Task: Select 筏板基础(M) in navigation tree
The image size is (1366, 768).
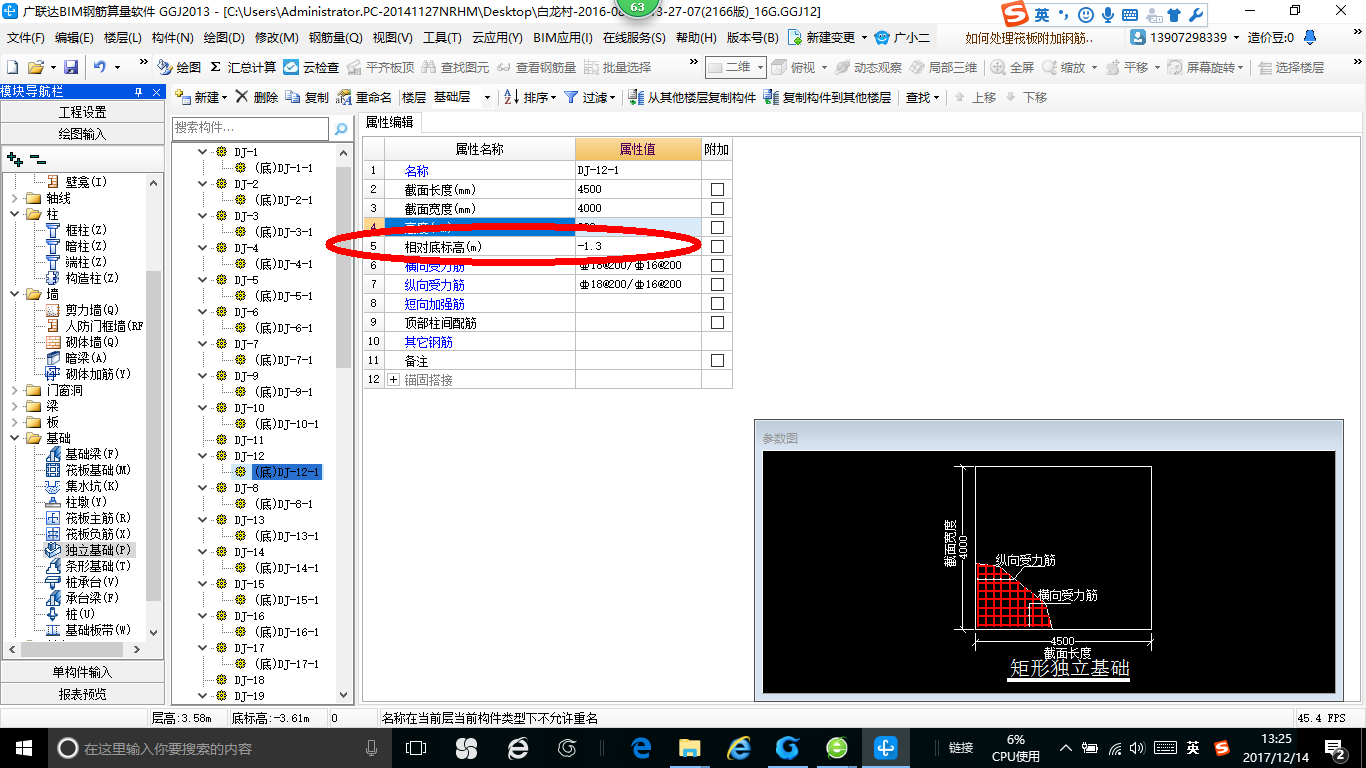Action: tap(88, 470)
